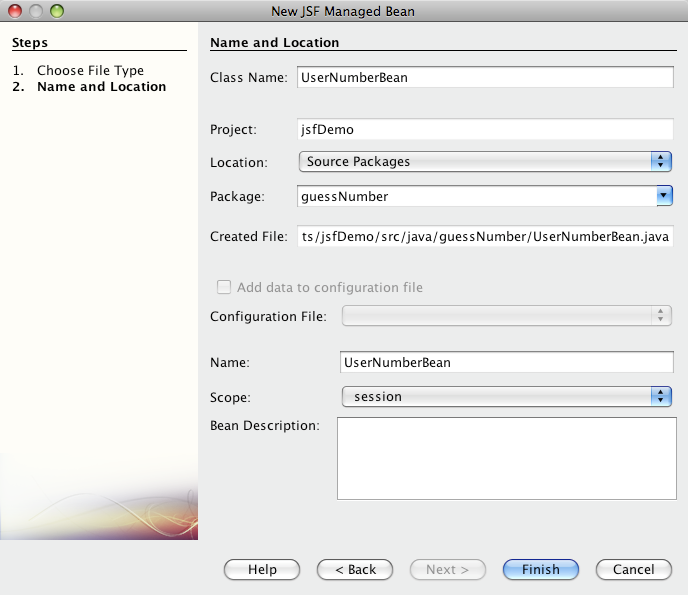Click the Next > button

[448, 570]
